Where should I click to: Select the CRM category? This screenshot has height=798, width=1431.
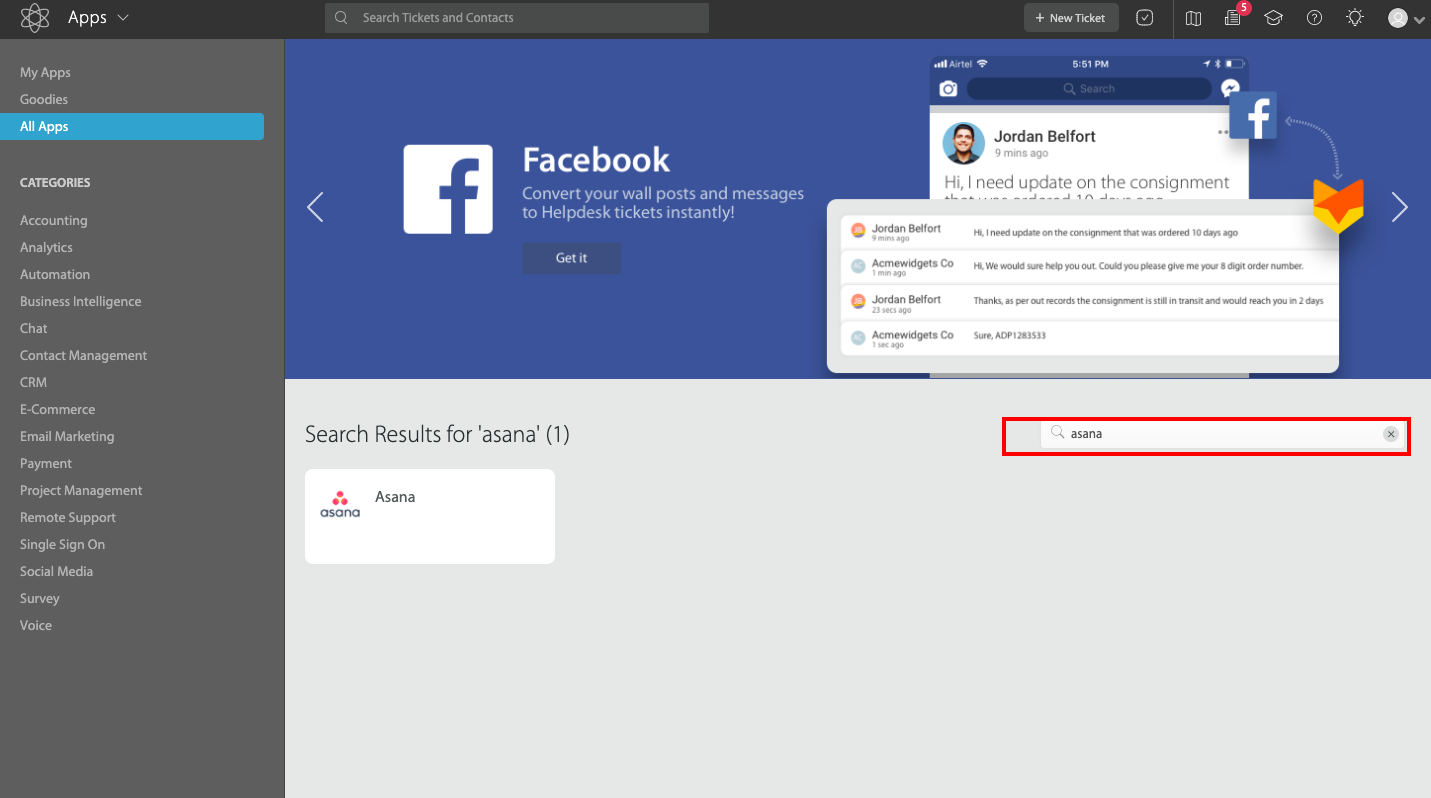point(33,382)
